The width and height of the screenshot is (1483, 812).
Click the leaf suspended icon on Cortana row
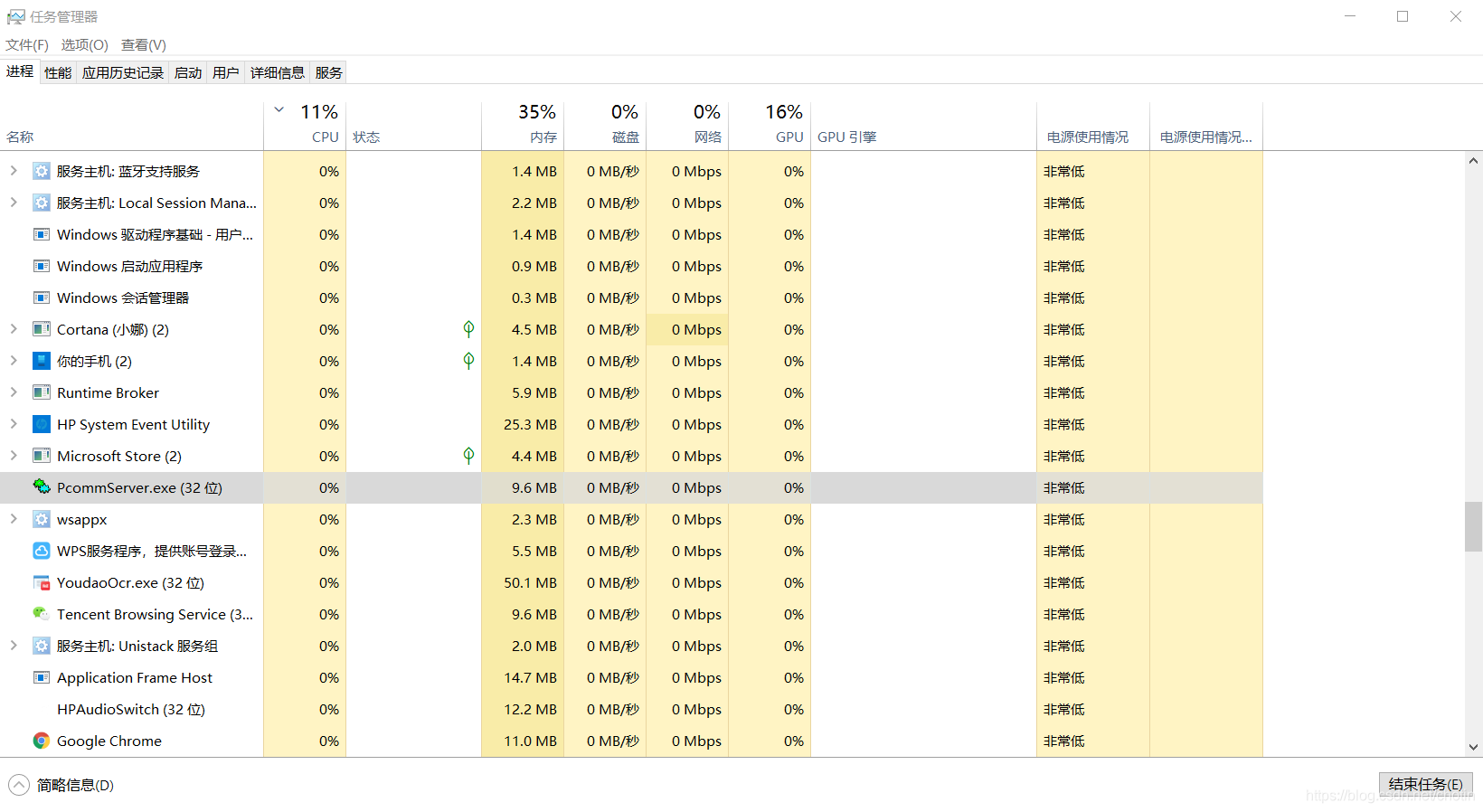pos(468,329)
